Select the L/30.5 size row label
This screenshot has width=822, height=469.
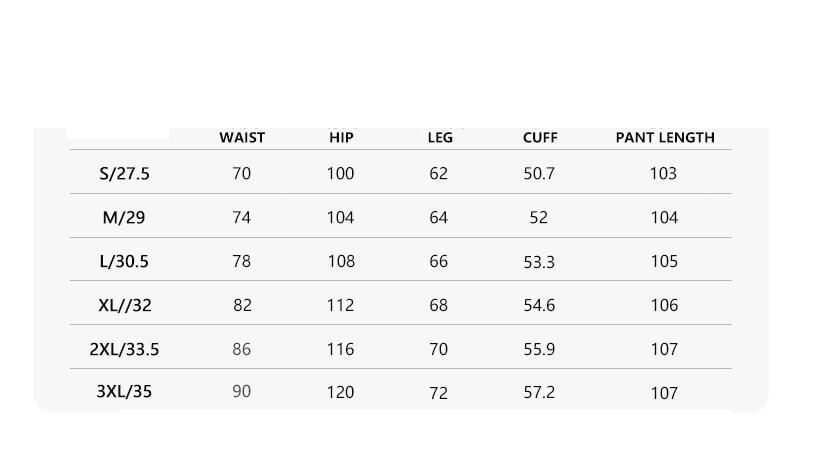pos(124,261)
